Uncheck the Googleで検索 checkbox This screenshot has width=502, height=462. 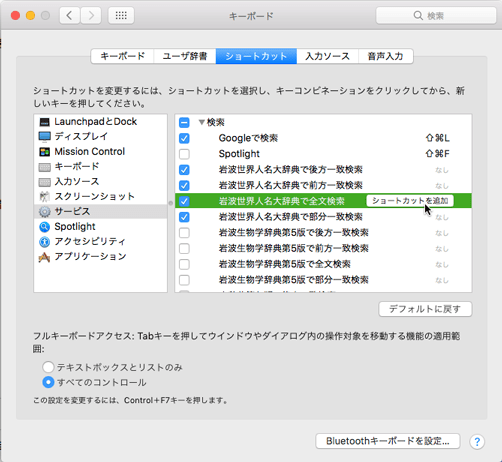click(x=184, y=138)
